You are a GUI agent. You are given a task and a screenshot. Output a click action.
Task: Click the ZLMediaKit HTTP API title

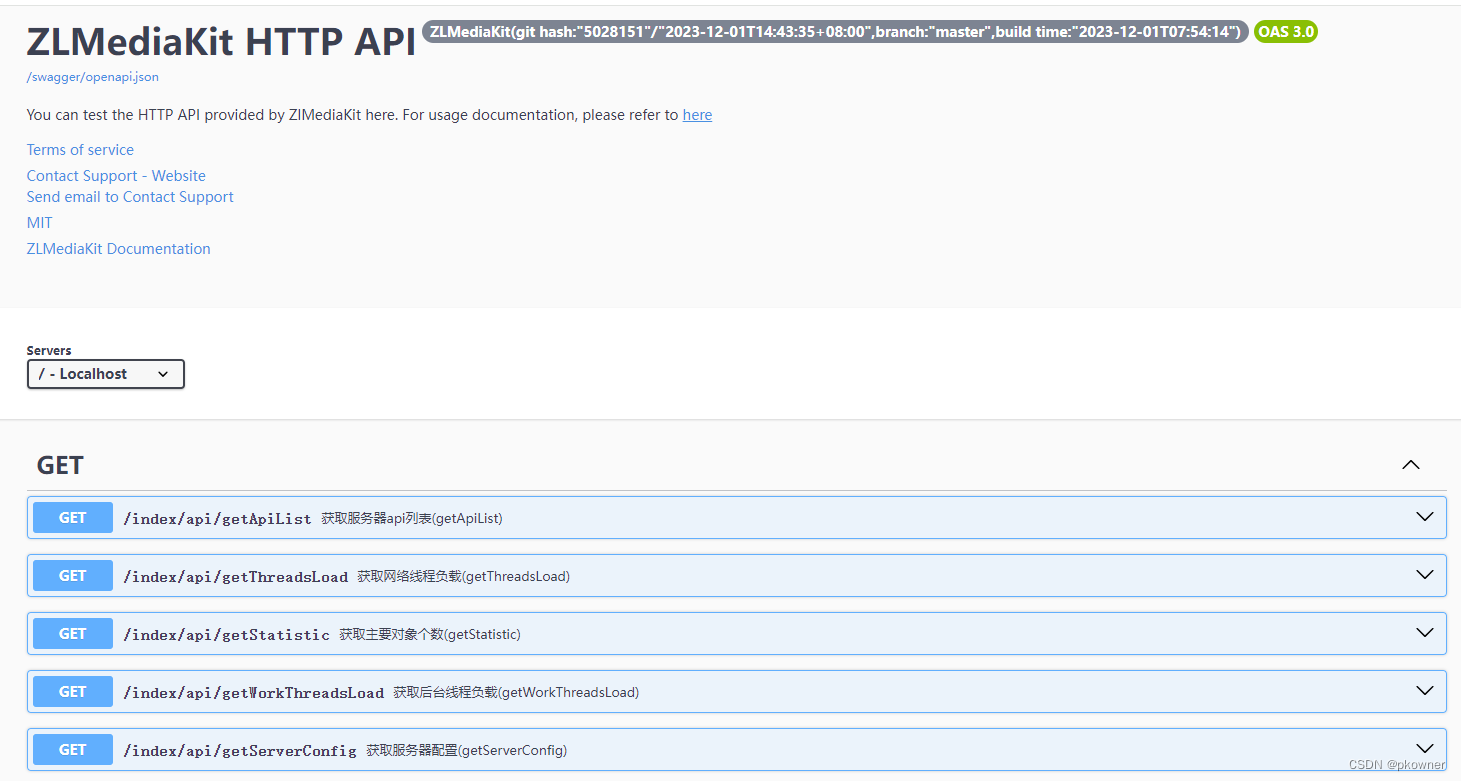(221, 42)
